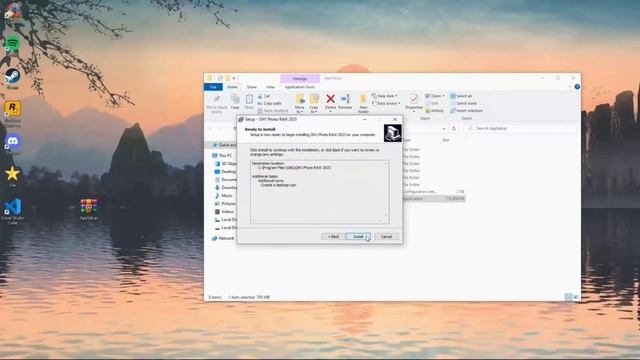Click the Properties ribbon icon
The width and height of the screenshot is (640, 360).
click(414, 102)
